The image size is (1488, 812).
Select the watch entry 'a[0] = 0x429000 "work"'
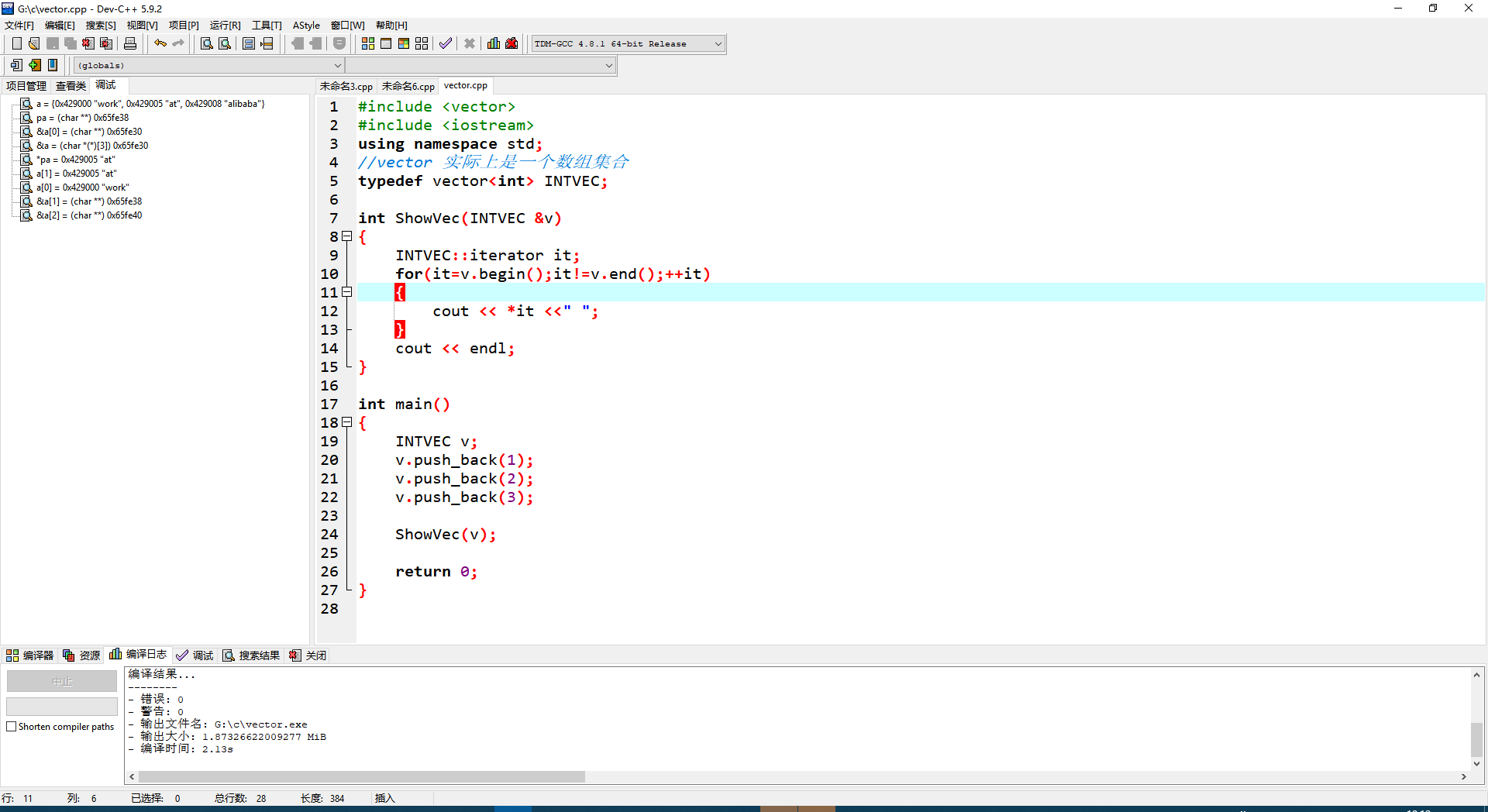click(82, 188)
